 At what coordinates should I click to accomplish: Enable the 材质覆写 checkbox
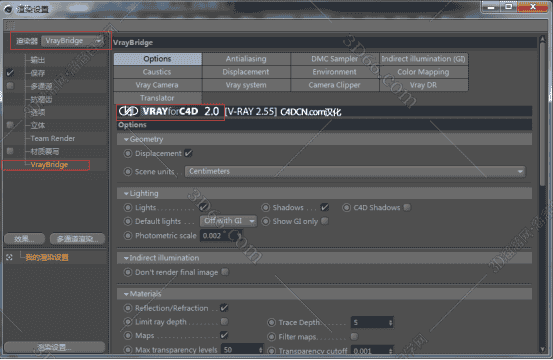(10, 151)
